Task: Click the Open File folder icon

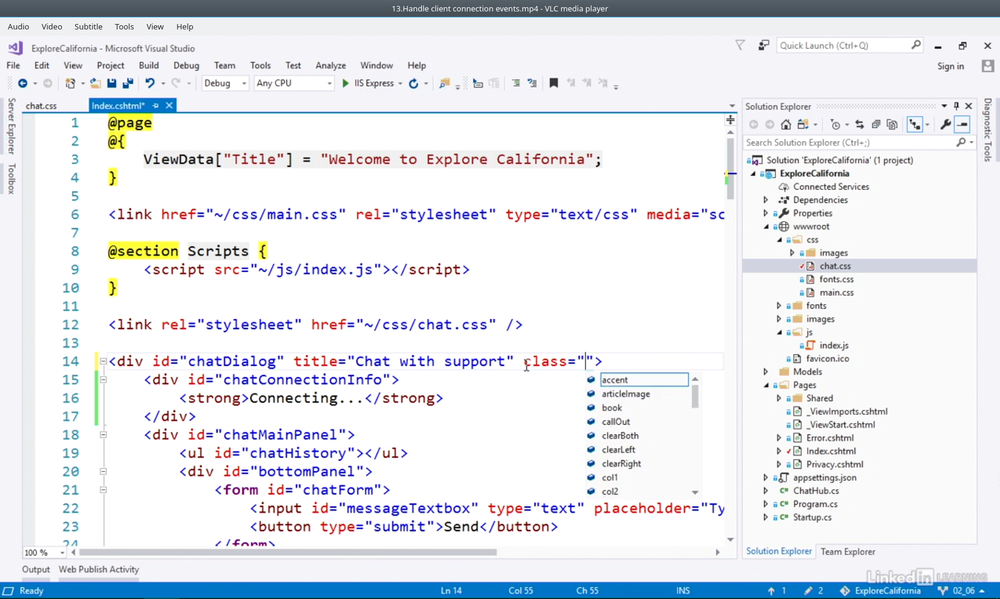Action: [95, 84]
